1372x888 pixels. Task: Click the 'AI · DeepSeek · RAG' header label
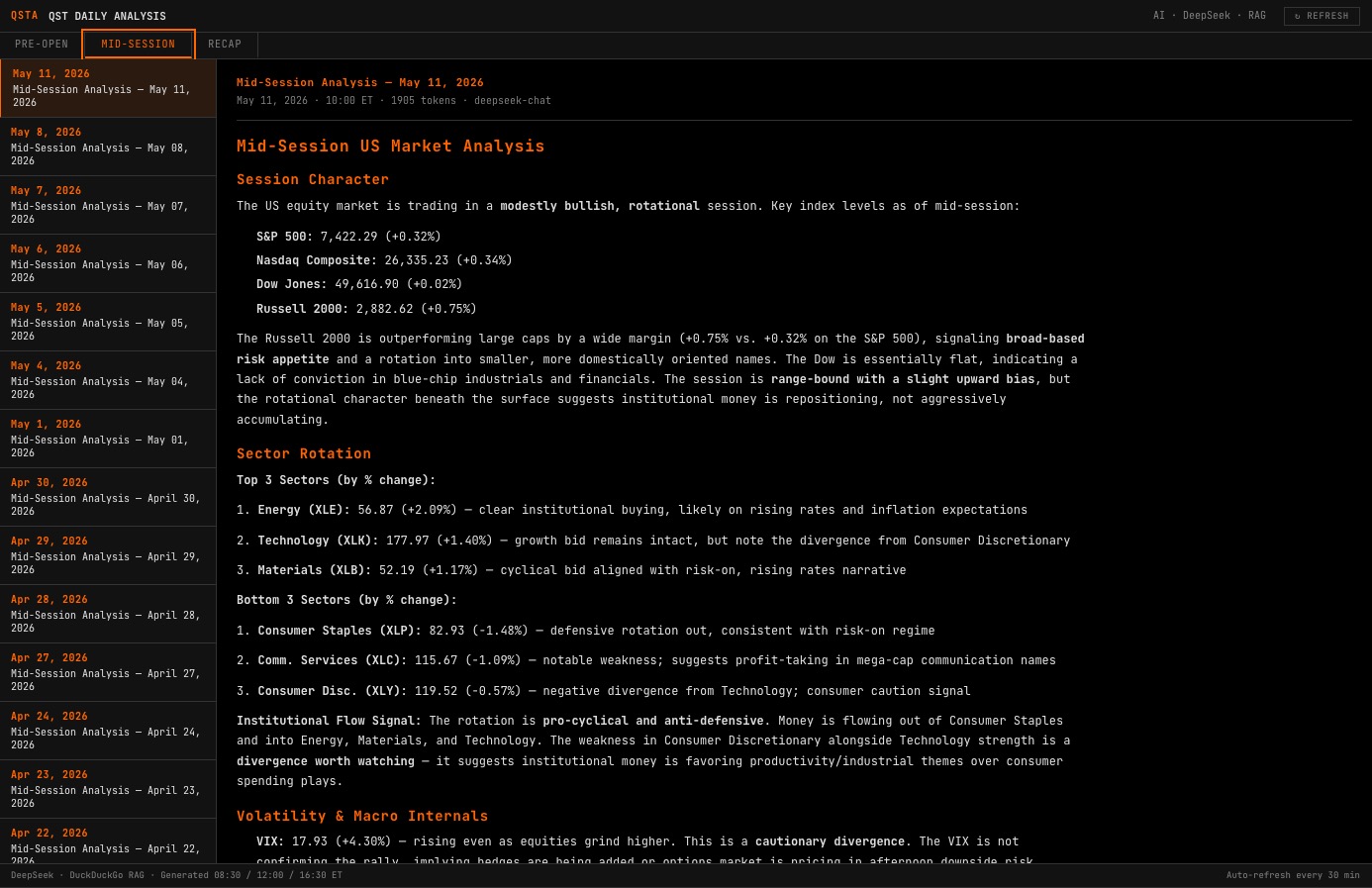click(1210, 16)
